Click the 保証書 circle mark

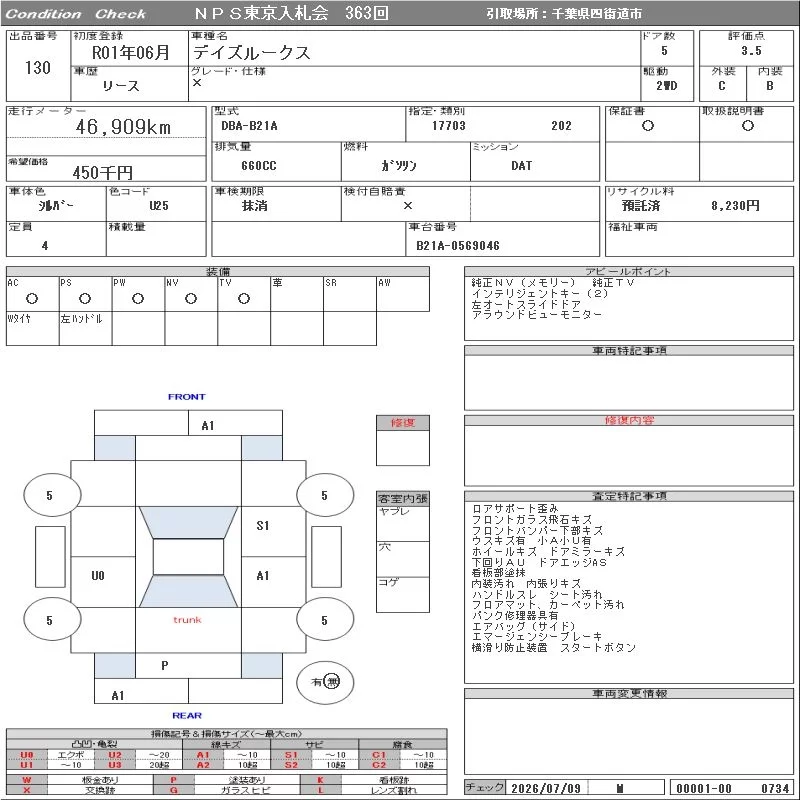coord(648,126)
